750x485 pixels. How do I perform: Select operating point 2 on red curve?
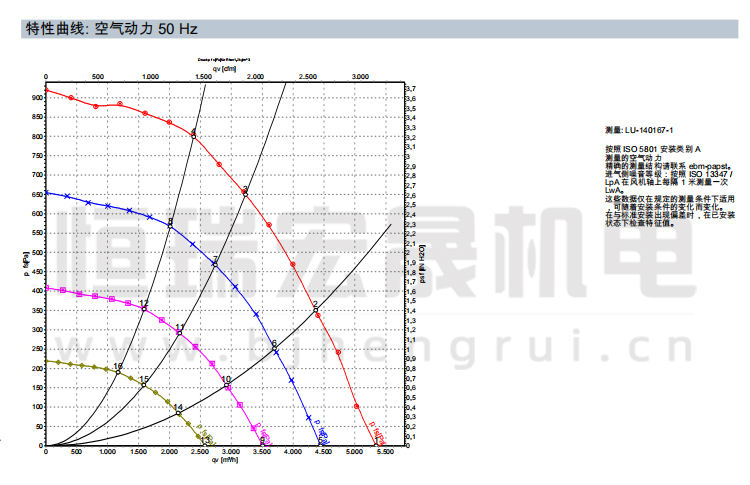pos(317,311)
